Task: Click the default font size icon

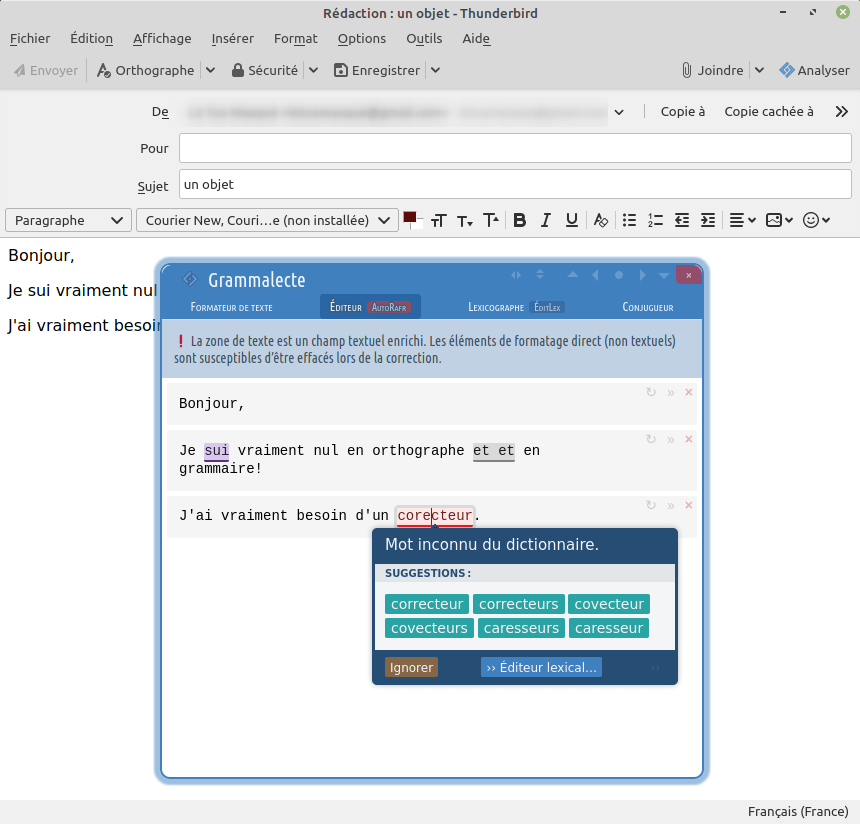Action: pos(438,221)
